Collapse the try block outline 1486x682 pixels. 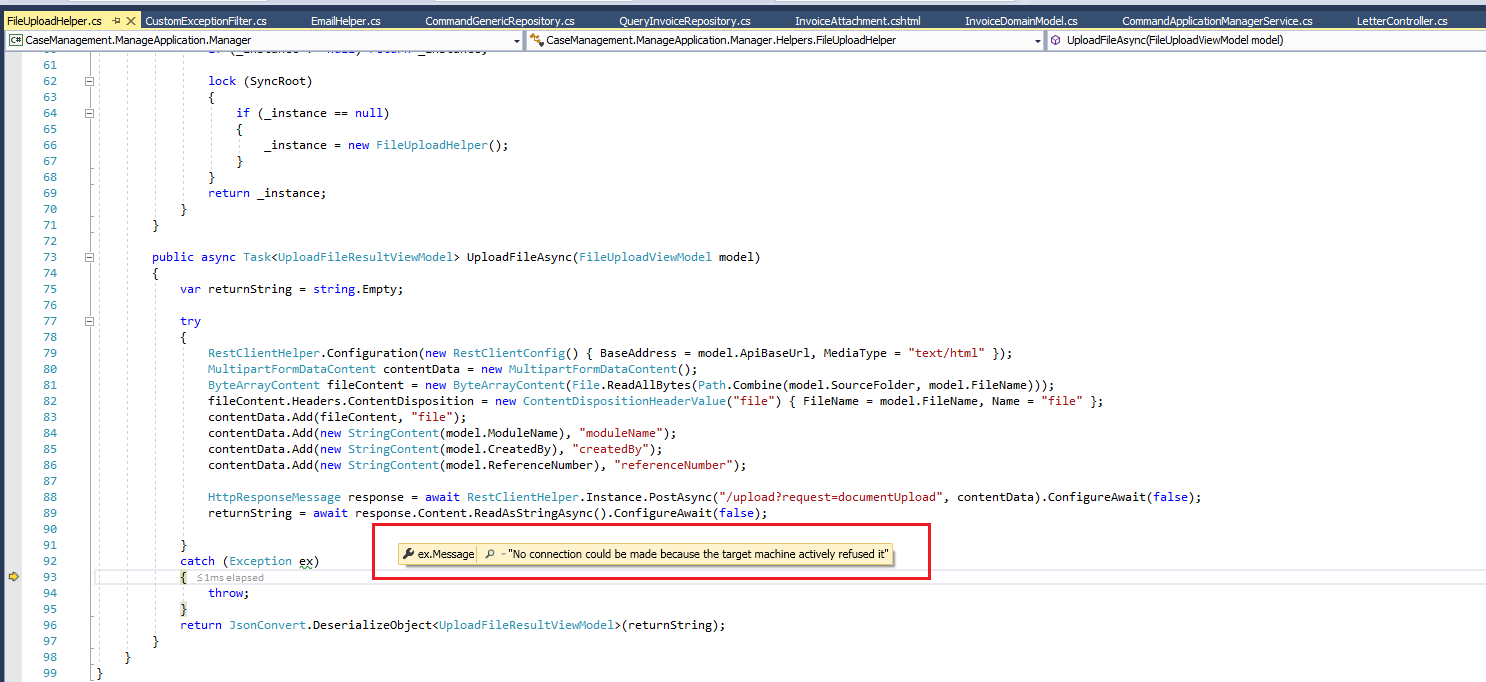tap(89, 321)
